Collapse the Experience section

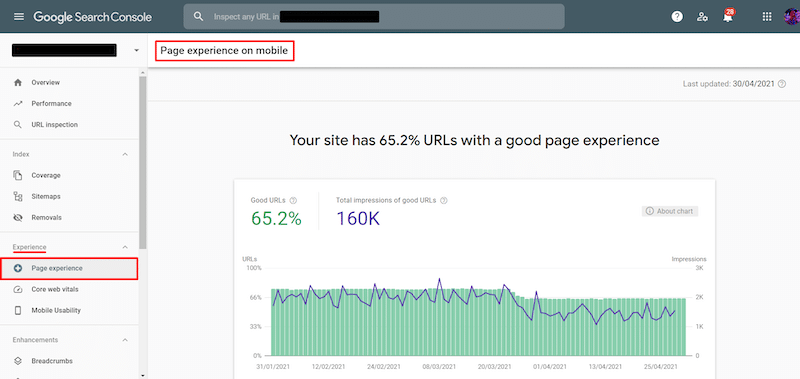click(125, 247)
